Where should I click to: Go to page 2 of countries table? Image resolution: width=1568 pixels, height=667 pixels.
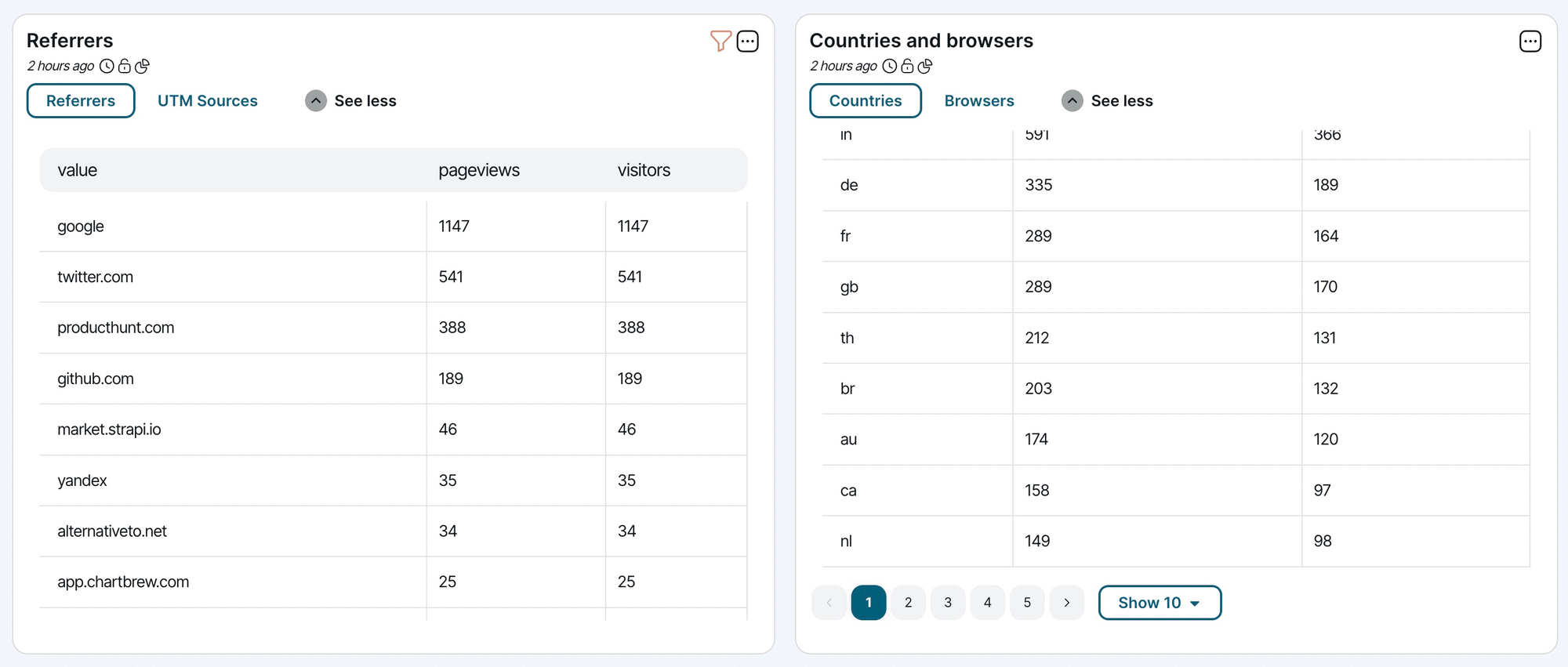pos(908,603)
